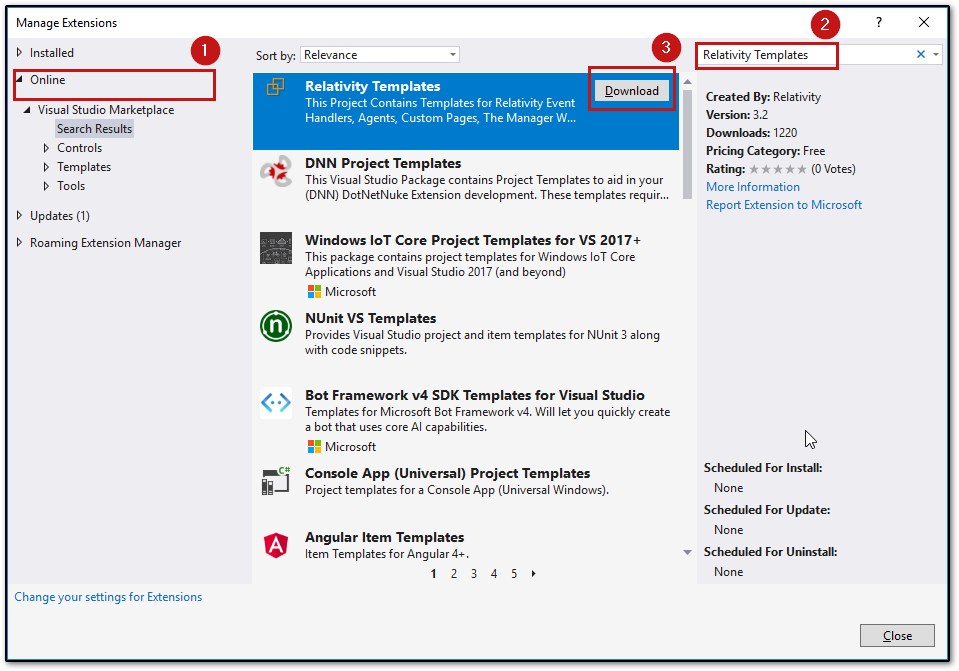Select Console App (Universal) Project Templates title
The height and width of the screenshot is (671, 959).
coord(448,473)
